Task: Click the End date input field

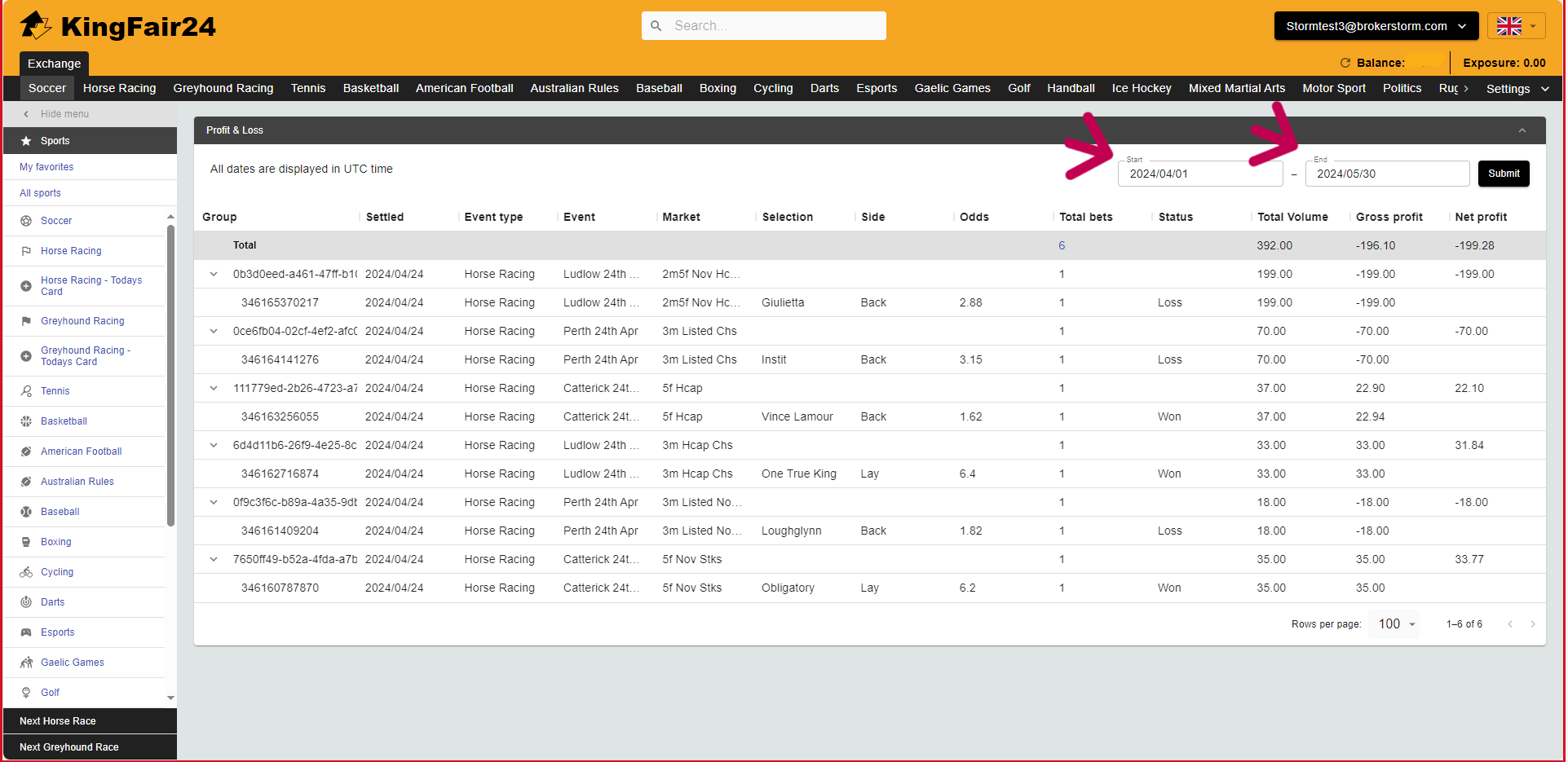Action: click(x=1387, y=174)
